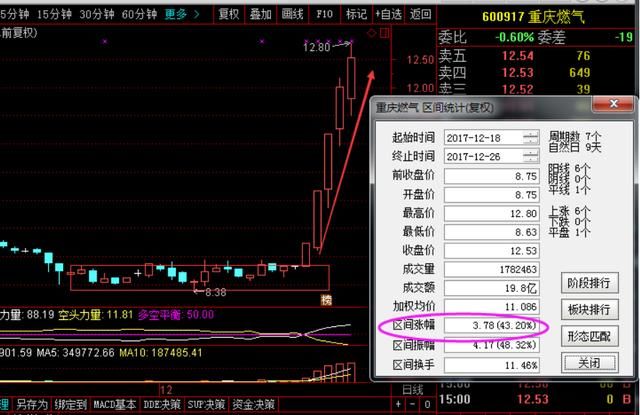Screen dimensions: 640x415
Task: Click the stock title 600917 重庆燃气
Action: pyautogui.click(x=533, y=17)
